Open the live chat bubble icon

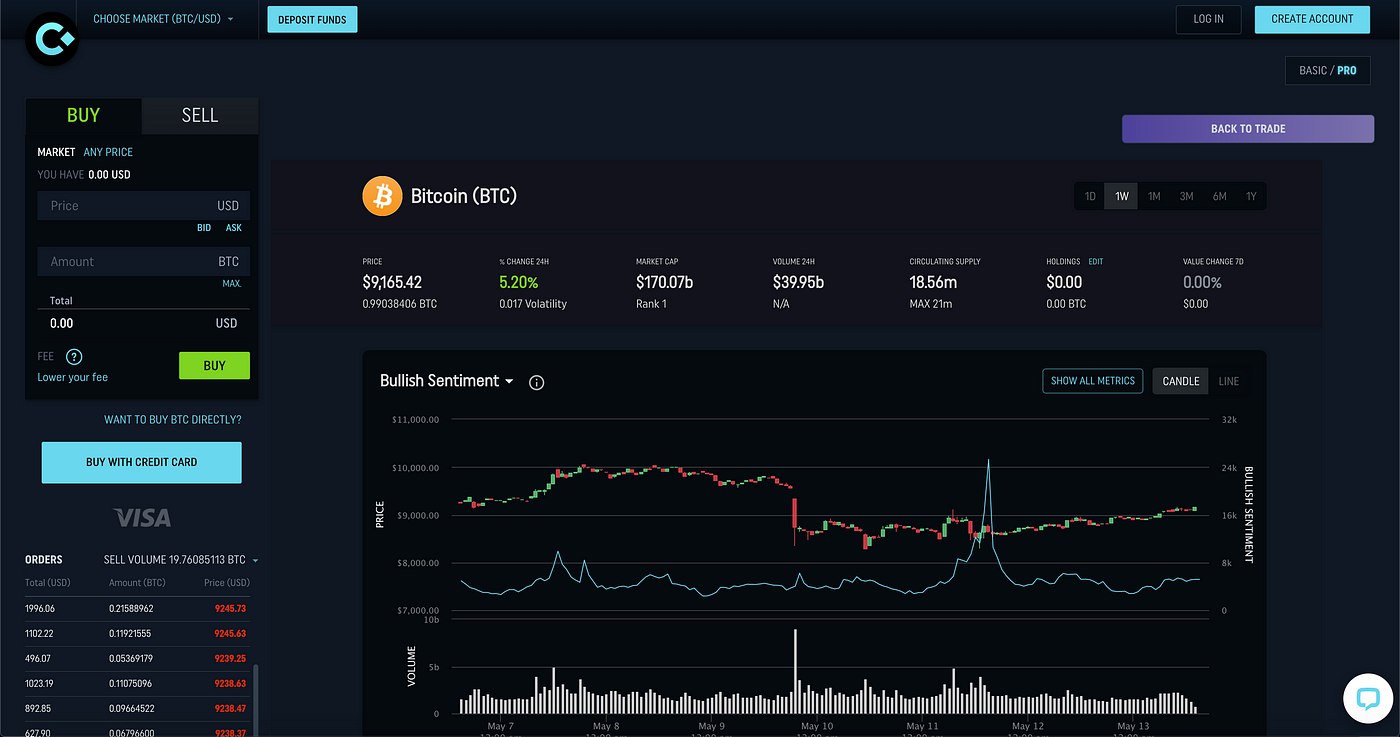click(x=1368, y=698)
